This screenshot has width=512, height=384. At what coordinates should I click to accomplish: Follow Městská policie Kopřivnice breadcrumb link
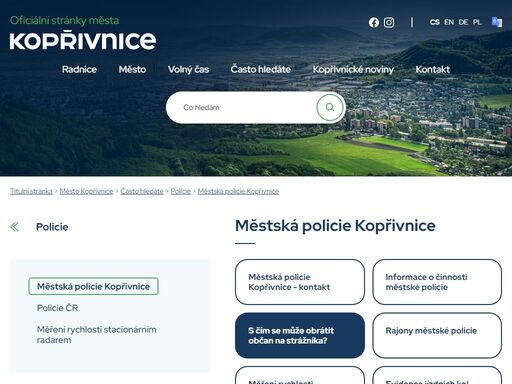click(x=238, y=191)
